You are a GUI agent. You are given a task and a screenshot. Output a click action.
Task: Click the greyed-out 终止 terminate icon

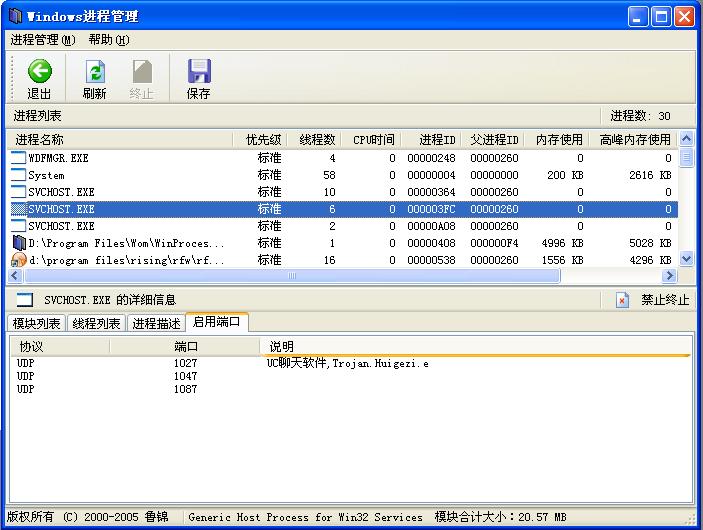tap(142, 72)
